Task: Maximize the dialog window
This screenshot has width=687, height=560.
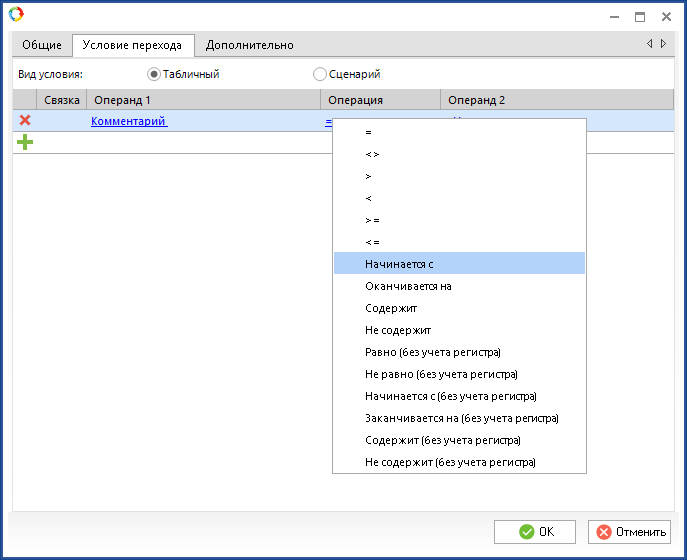Action: coord(640,16)
